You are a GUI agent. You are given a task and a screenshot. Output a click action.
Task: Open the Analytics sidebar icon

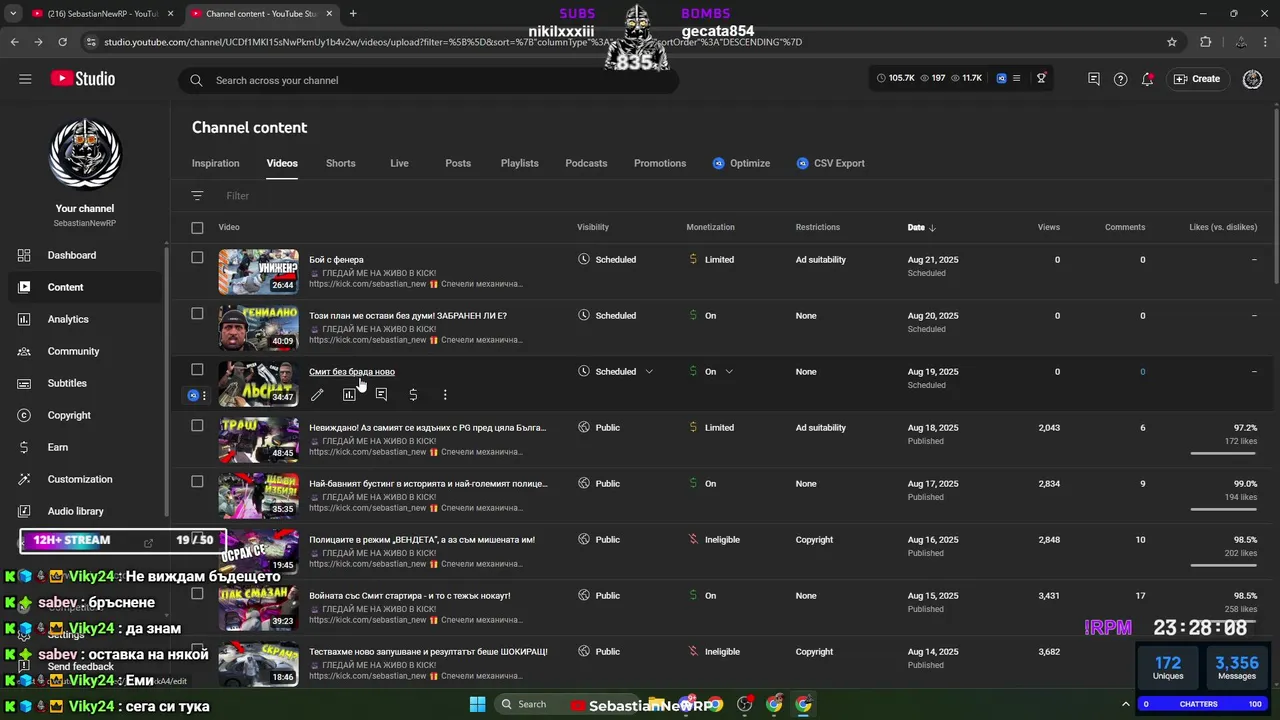pyautogui.click(x=24, y=319)
